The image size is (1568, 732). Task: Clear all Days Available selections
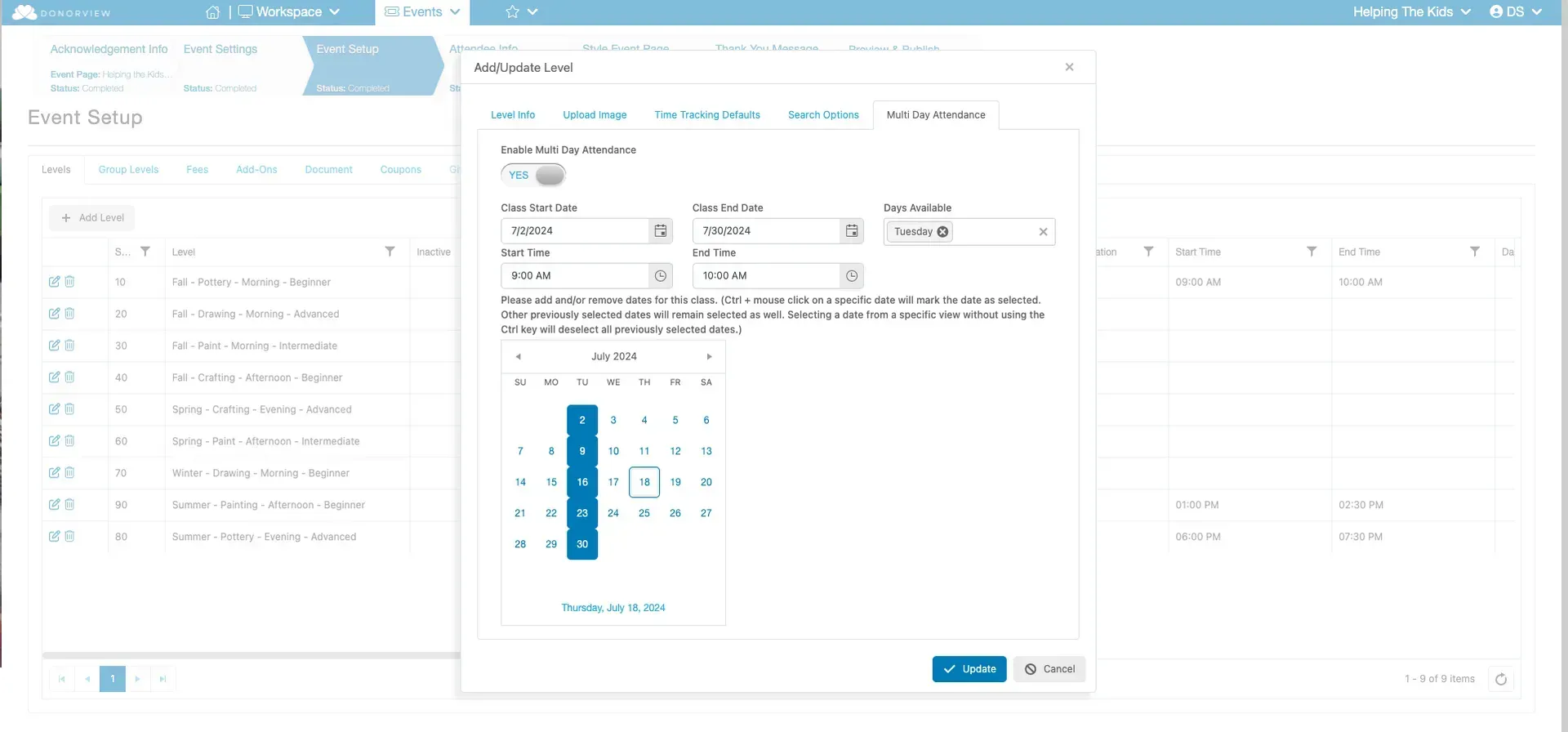tap(1043, 232)
